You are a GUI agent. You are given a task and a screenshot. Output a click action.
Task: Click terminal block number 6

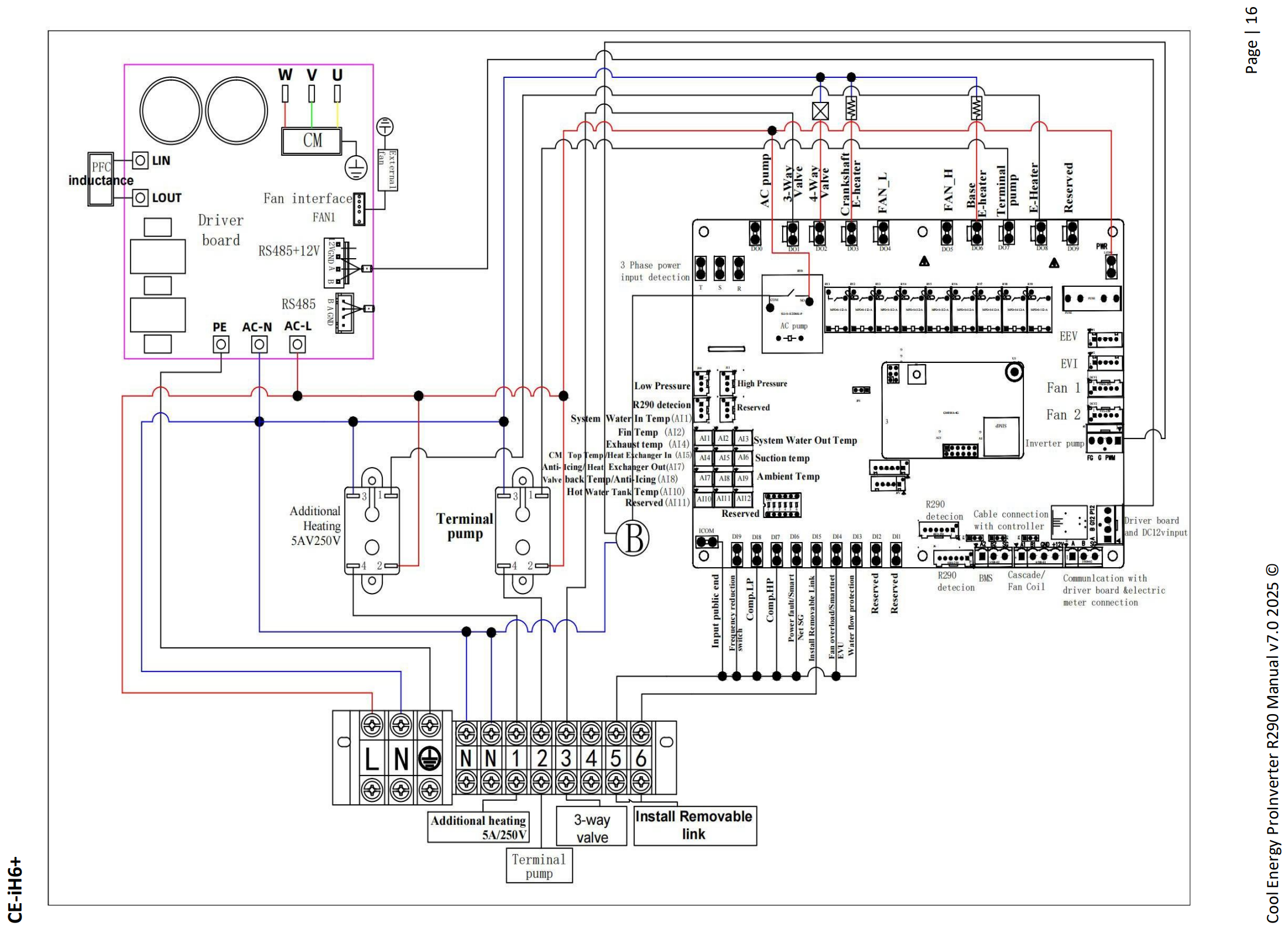coord(641,759)
